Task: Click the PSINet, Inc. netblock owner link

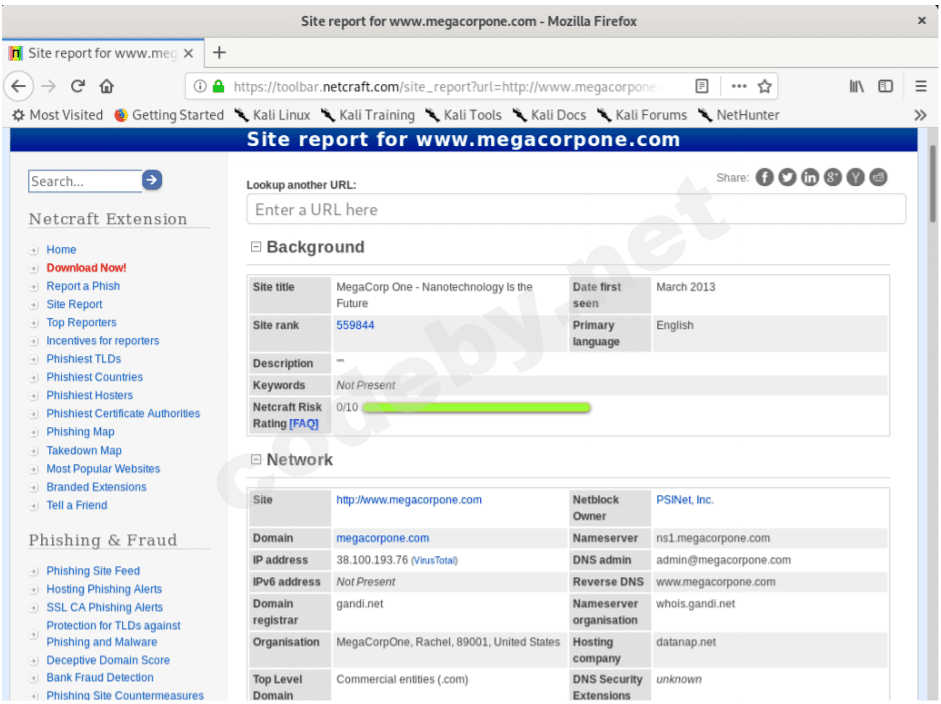Action: (685, 500)
